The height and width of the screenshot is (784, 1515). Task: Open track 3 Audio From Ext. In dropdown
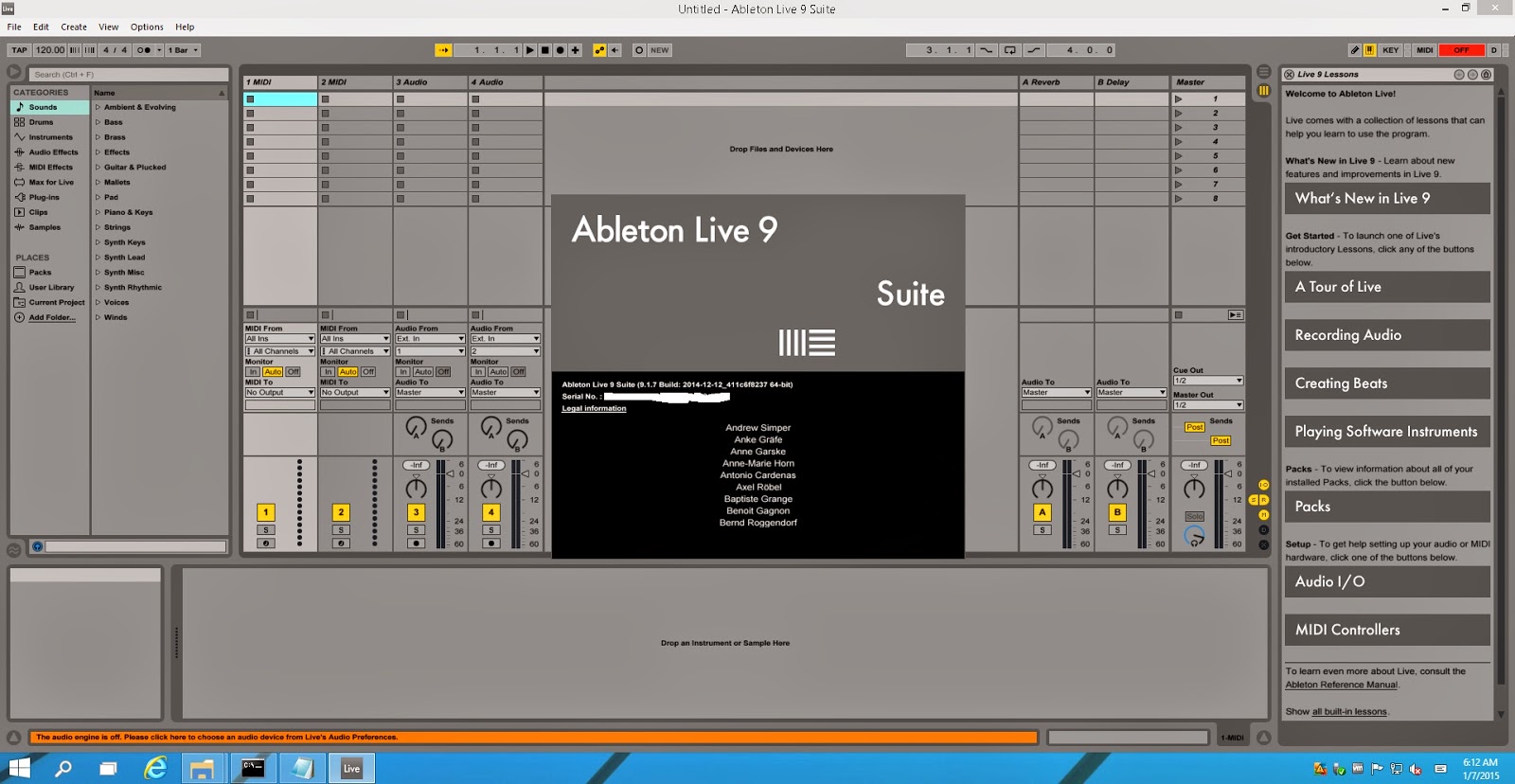point(430,339)
